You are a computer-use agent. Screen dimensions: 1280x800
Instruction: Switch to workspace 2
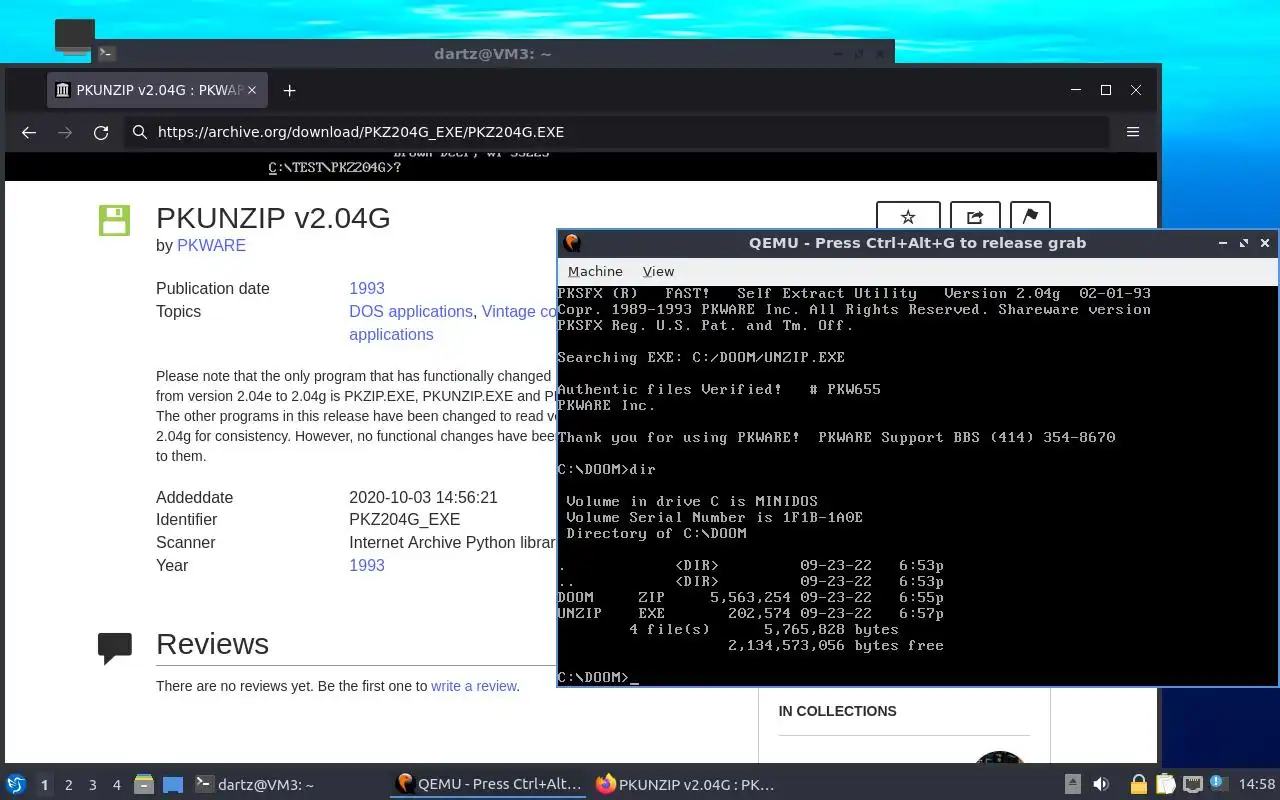click(x=69, y=785)
